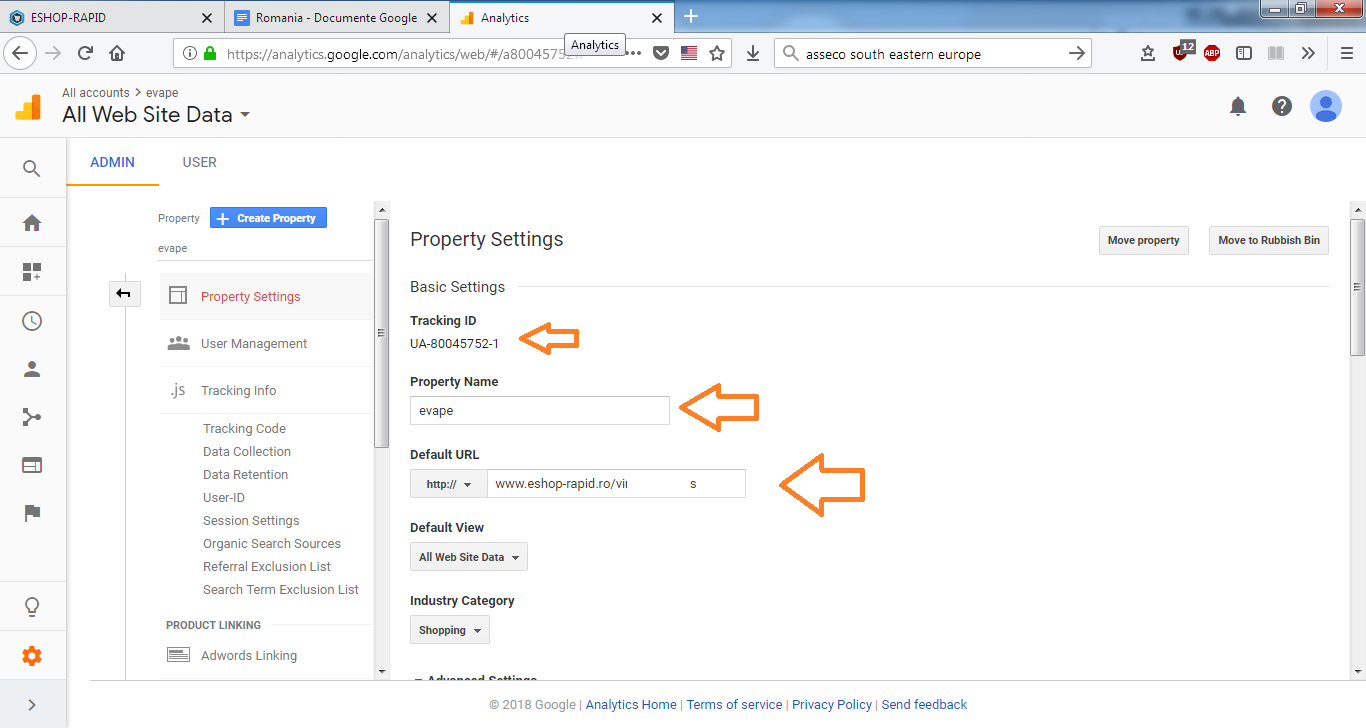Switch to USER tab

(x=200, y=162)
